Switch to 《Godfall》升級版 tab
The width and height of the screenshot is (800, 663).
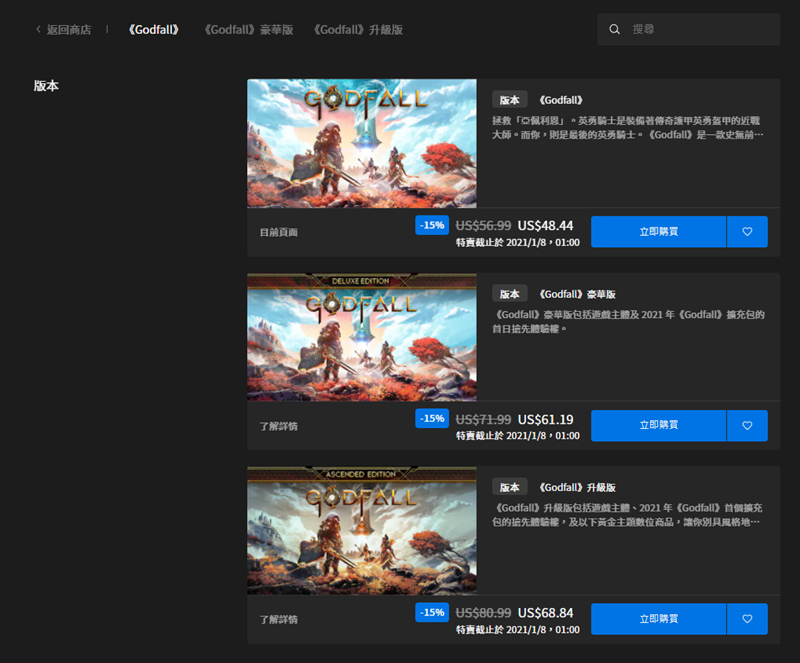(358, 30)
